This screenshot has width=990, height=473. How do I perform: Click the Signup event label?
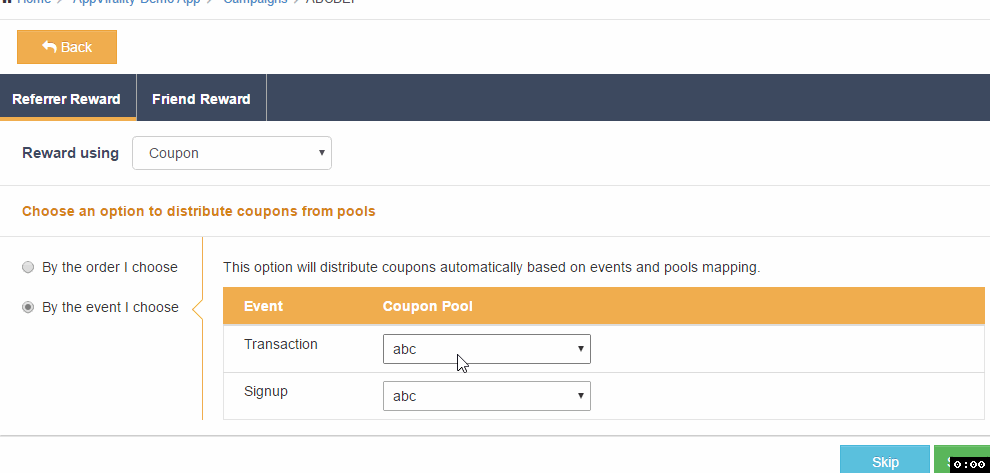click(266, 392)
